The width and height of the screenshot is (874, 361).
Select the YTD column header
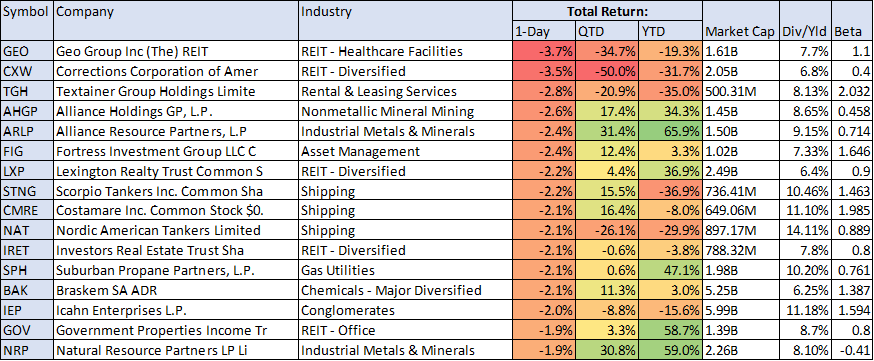click(671, 32)
